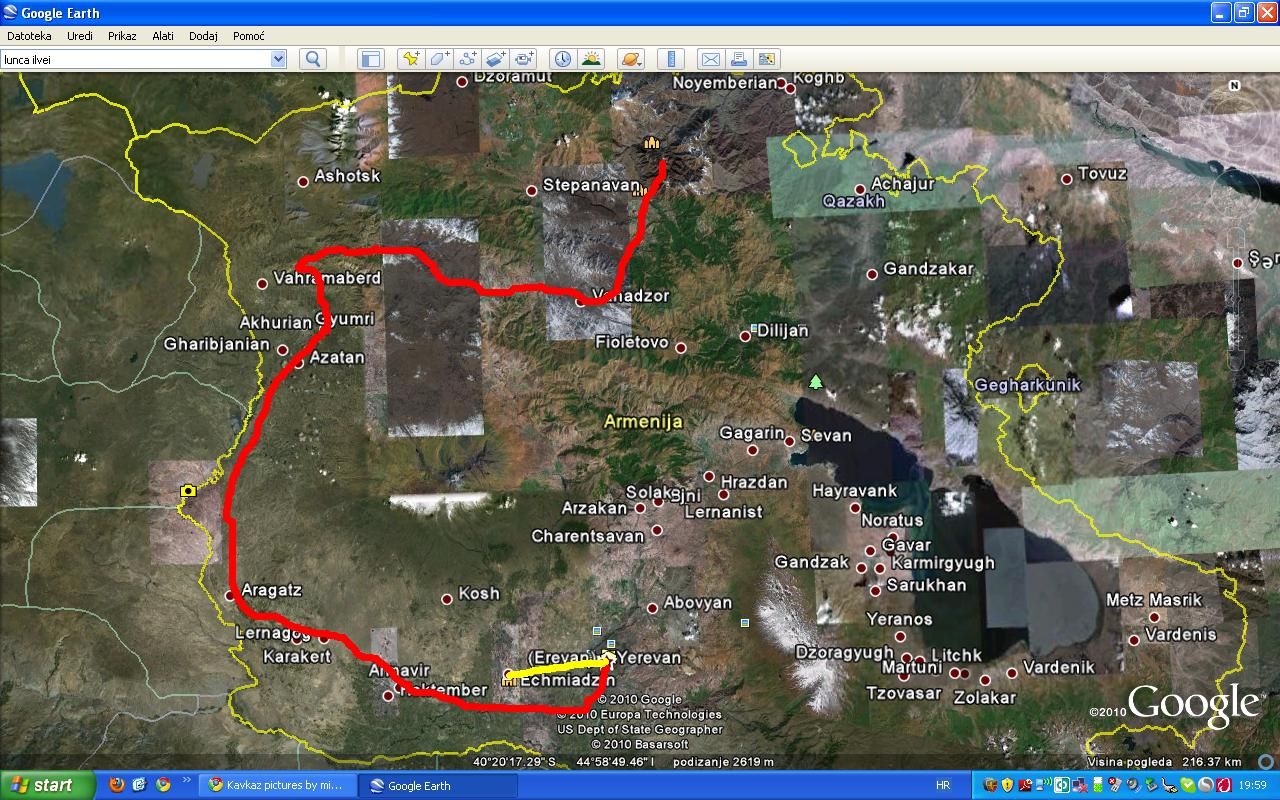Select the Noyemberian place label
The width and height of the screenshot is (1280, 800).
[725, 83]
